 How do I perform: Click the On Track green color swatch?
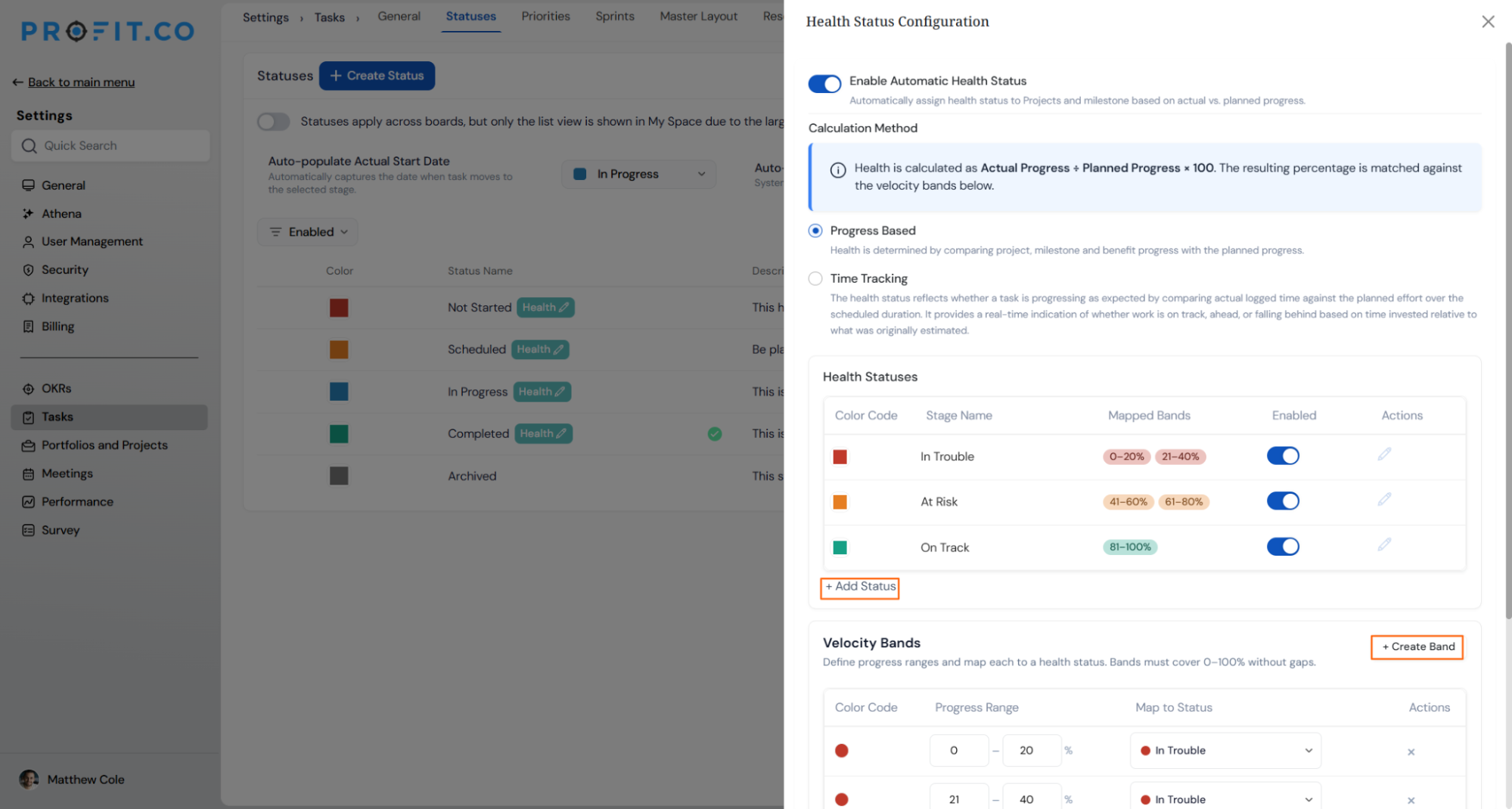[840, 547]
